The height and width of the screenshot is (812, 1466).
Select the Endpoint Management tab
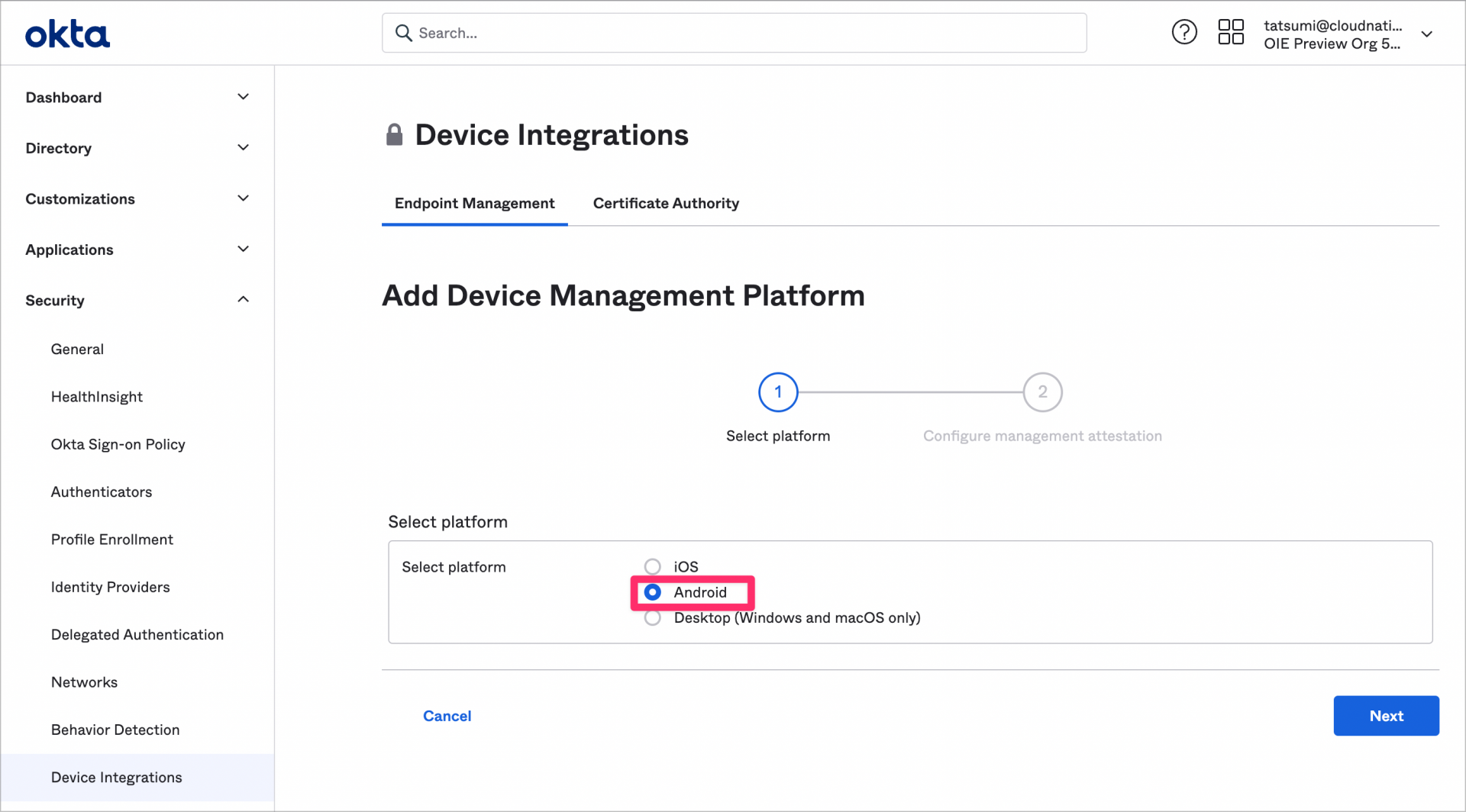(474, 203)
